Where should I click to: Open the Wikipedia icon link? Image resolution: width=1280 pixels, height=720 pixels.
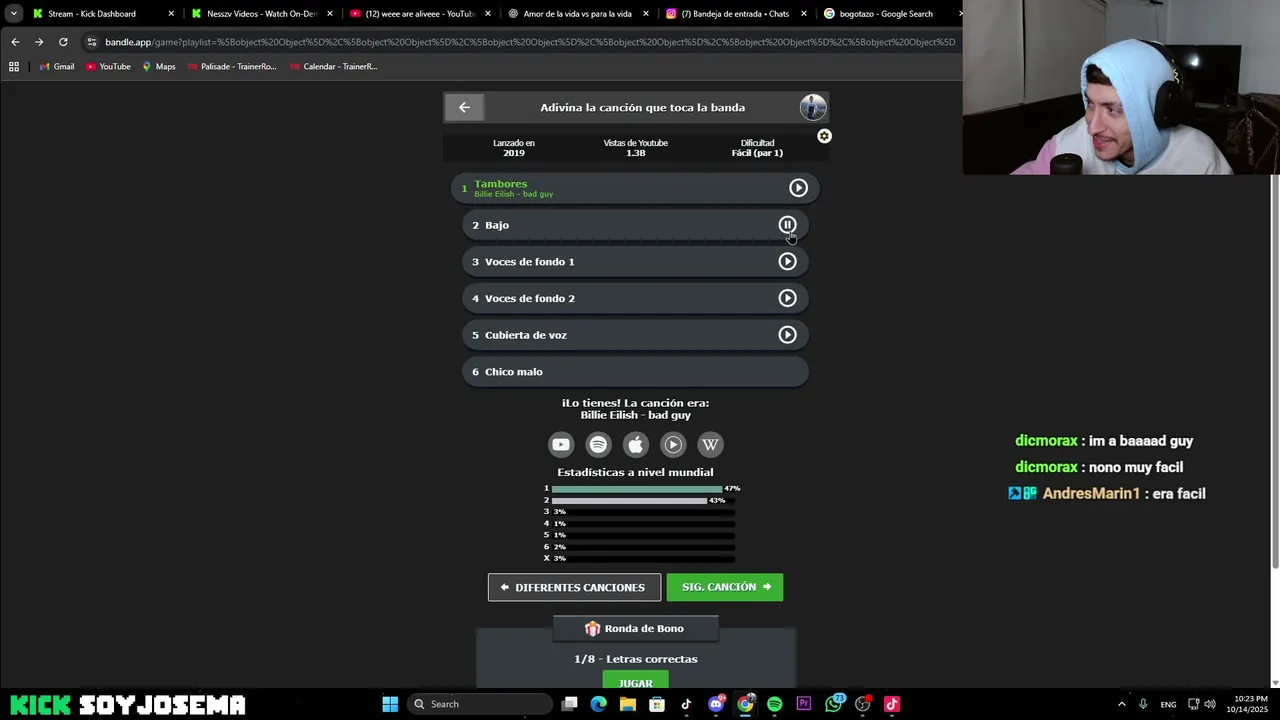click(710, 445)
